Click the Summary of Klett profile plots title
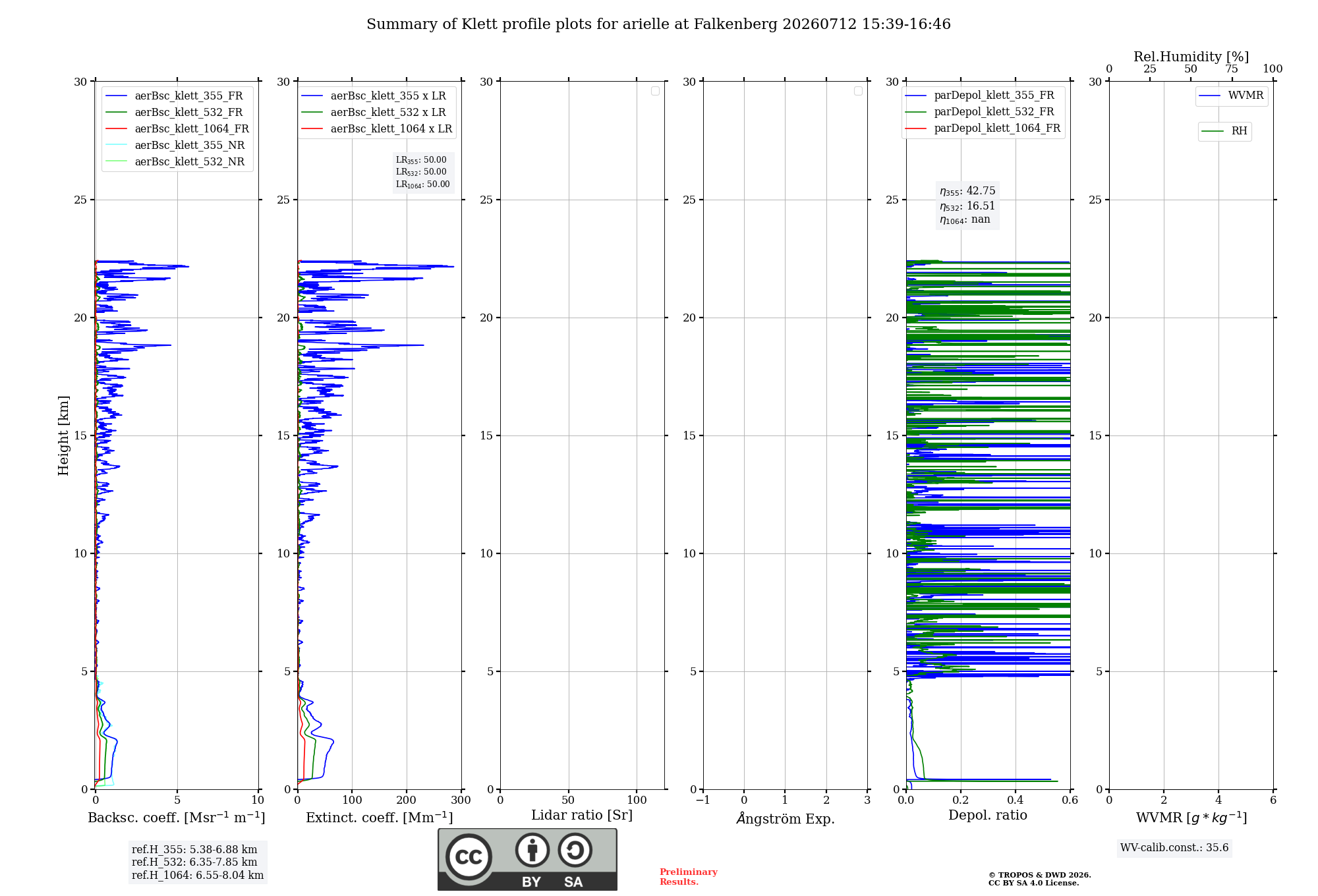Image resolution: width=1318 pixels, height=896 pixels. (658, 24)
